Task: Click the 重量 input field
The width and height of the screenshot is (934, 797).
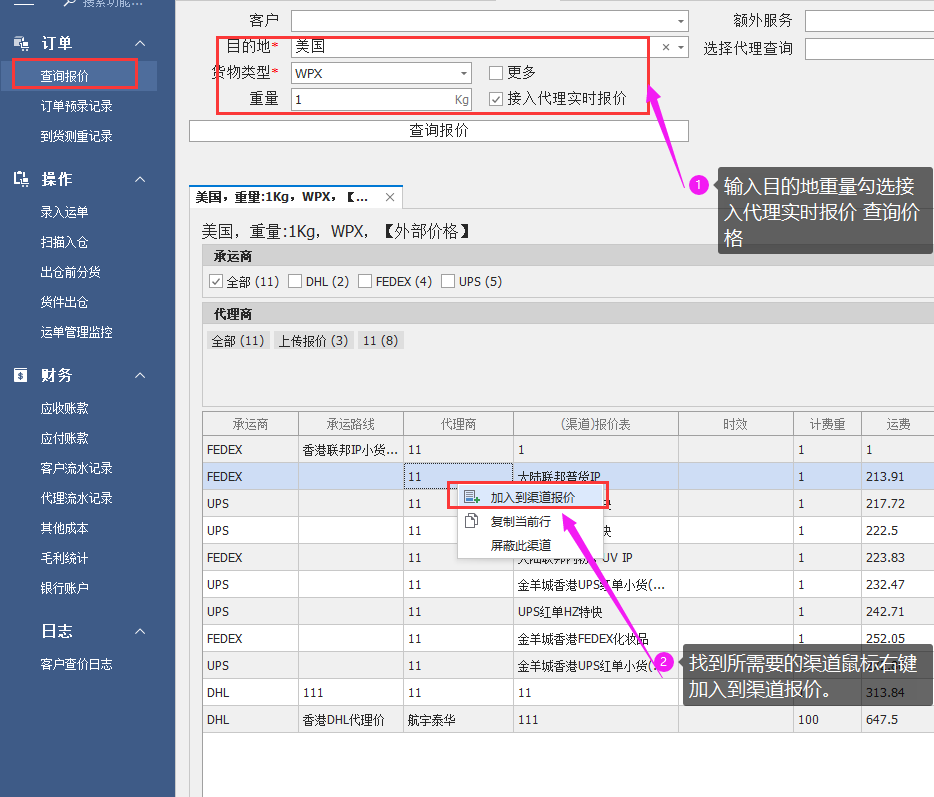Action: pyautogui.click(x=370, y=99)
